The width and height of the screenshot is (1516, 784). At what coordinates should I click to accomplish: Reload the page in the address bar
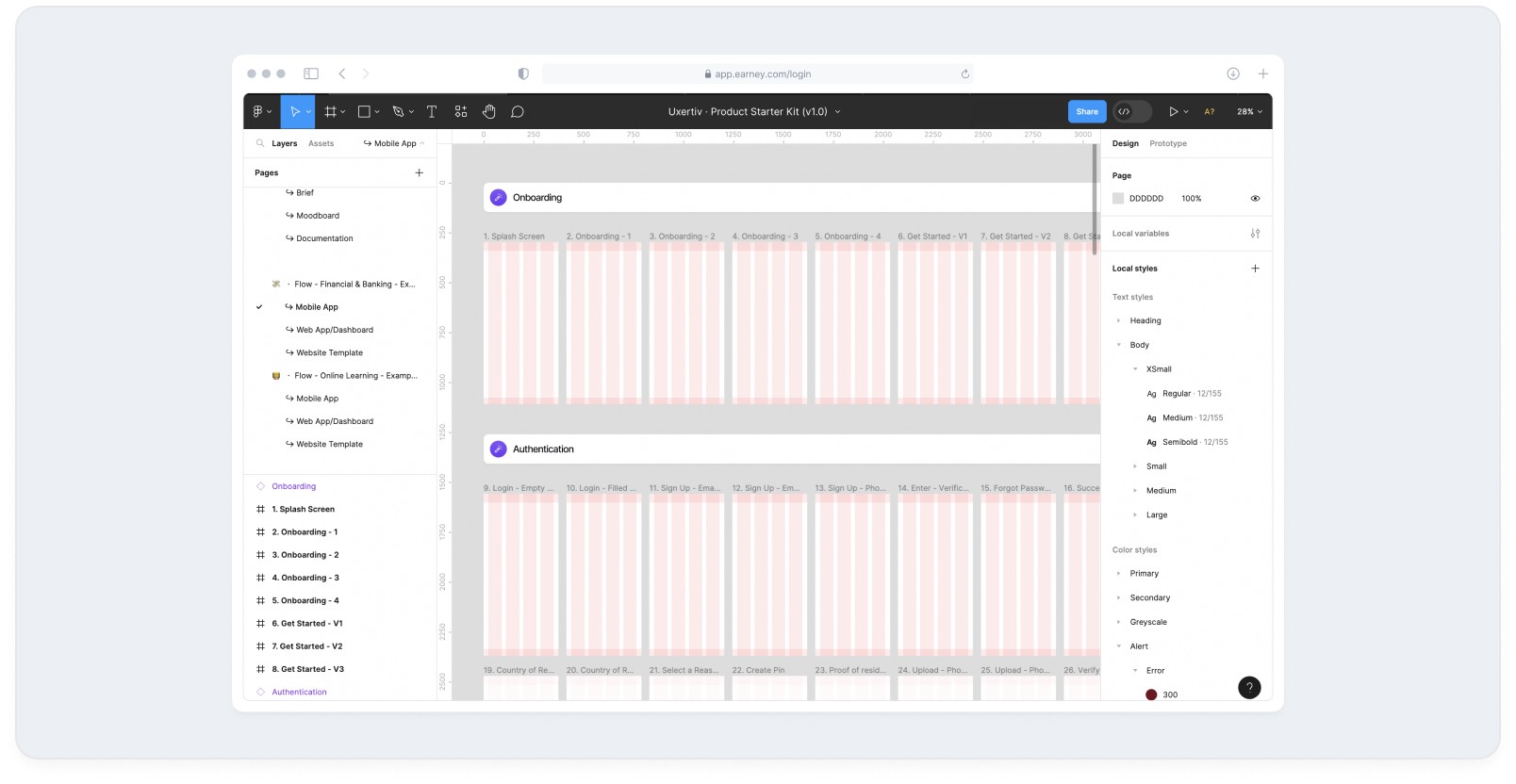coord(964,73)
